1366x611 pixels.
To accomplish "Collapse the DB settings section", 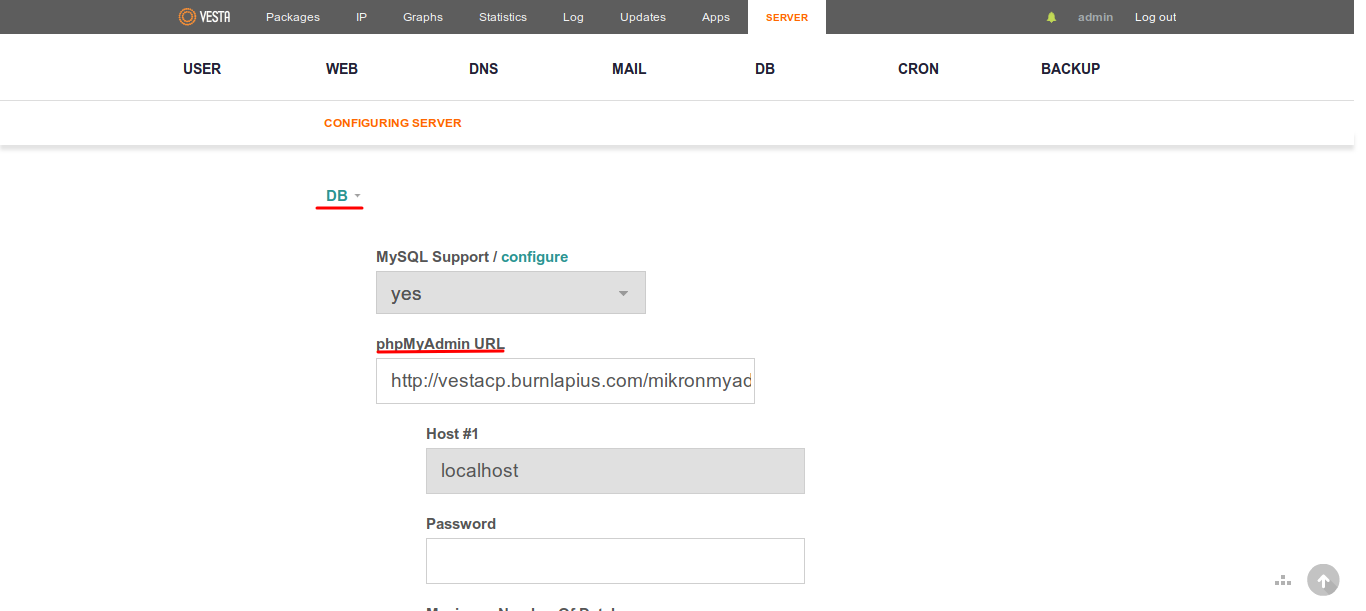I will click(342, 196).
